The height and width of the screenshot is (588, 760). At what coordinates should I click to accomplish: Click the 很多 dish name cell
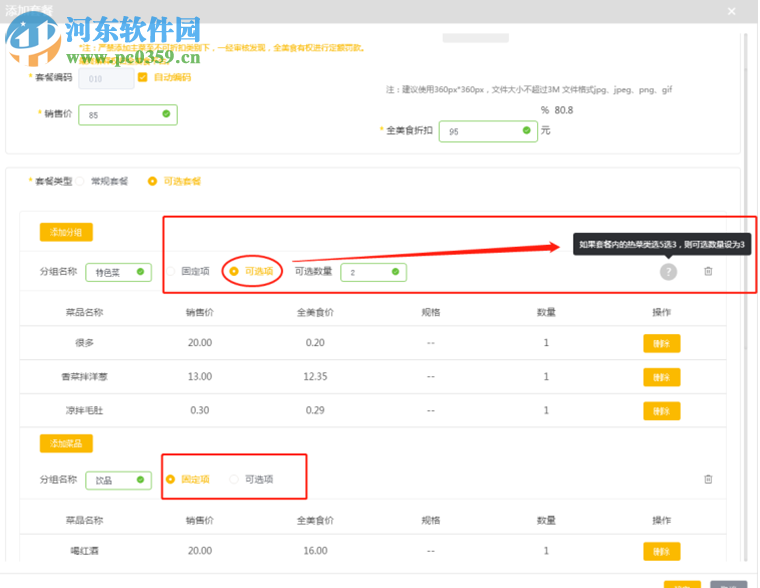[x=84, y=343]
